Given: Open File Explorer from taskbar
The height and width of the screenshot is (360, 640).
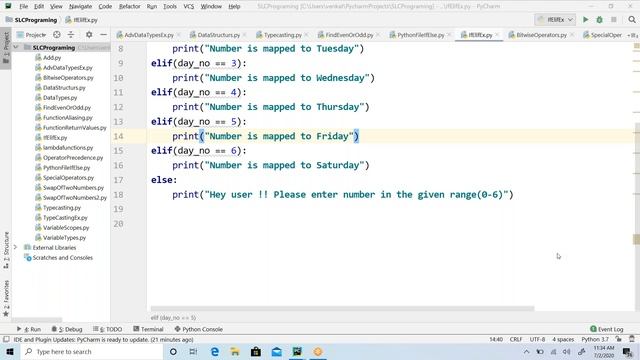Looking at the screenshot, I should tap(235, 351).
